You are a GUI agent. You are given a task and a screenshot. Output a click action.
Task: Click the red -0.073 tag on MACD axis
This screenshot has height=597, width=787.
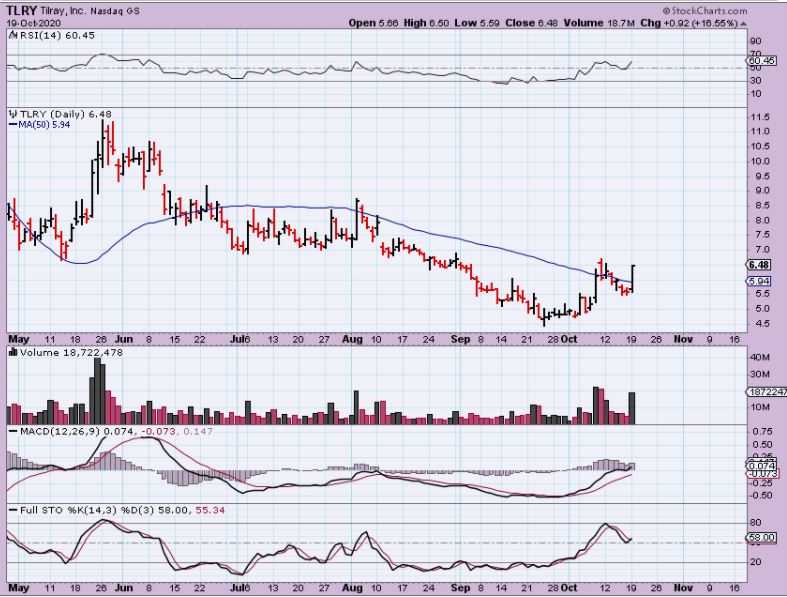pos(763,473)
